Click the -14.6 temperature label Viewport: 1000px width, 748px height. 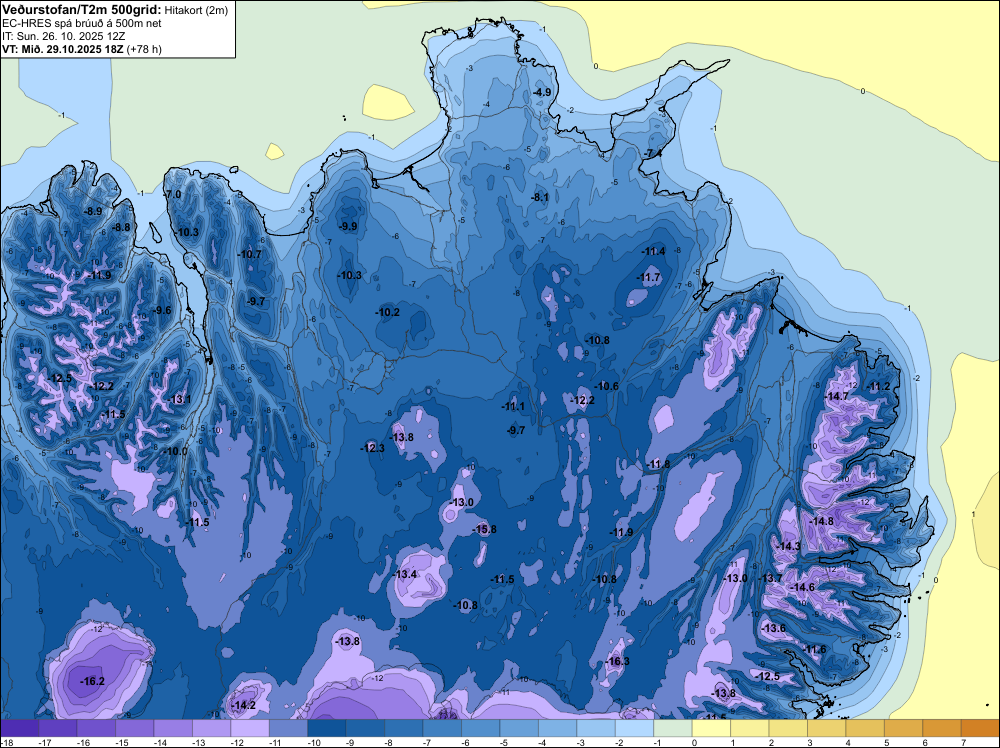pos(802,587)
